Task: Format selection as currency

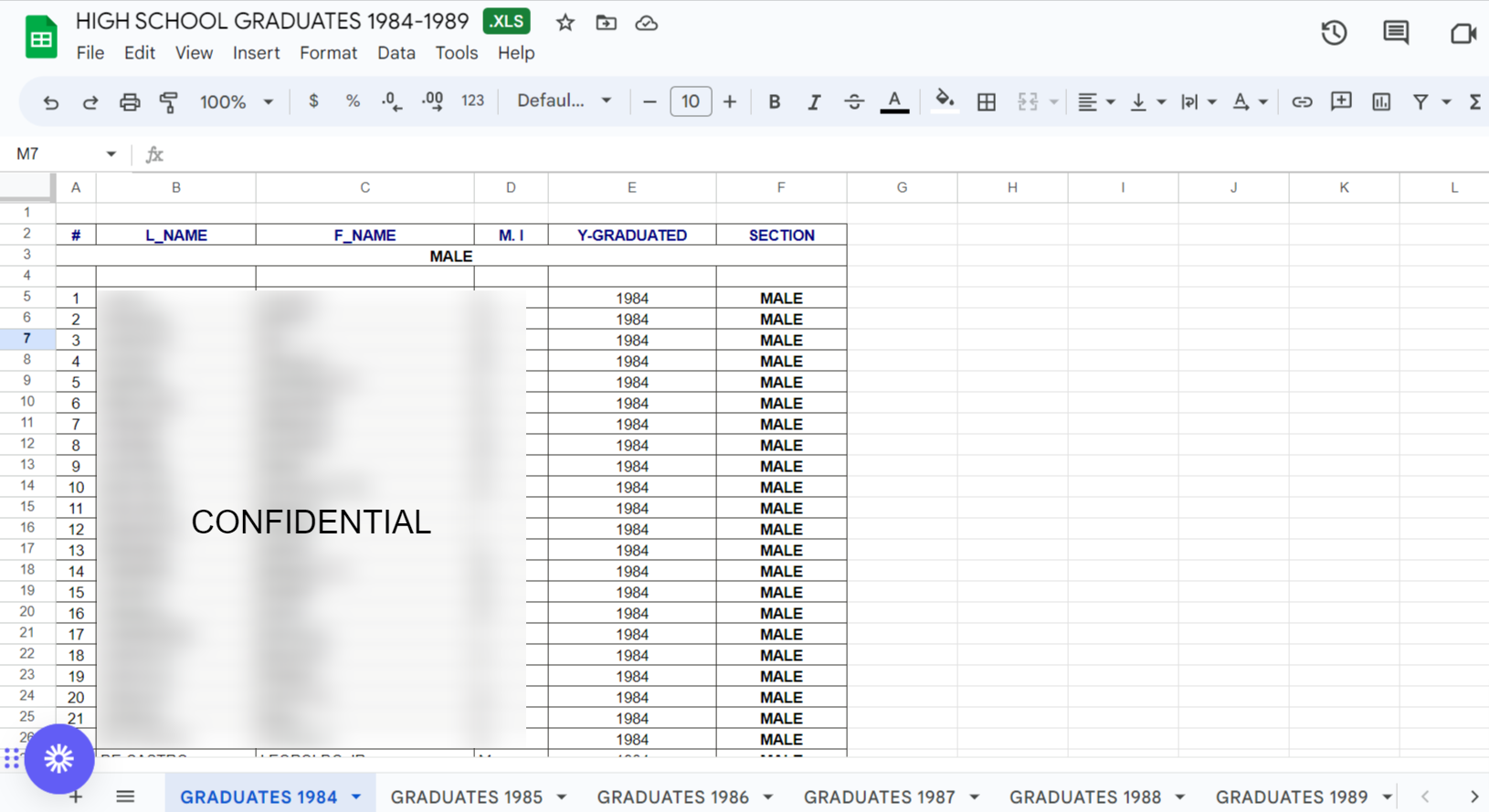Action: [313, 101]
